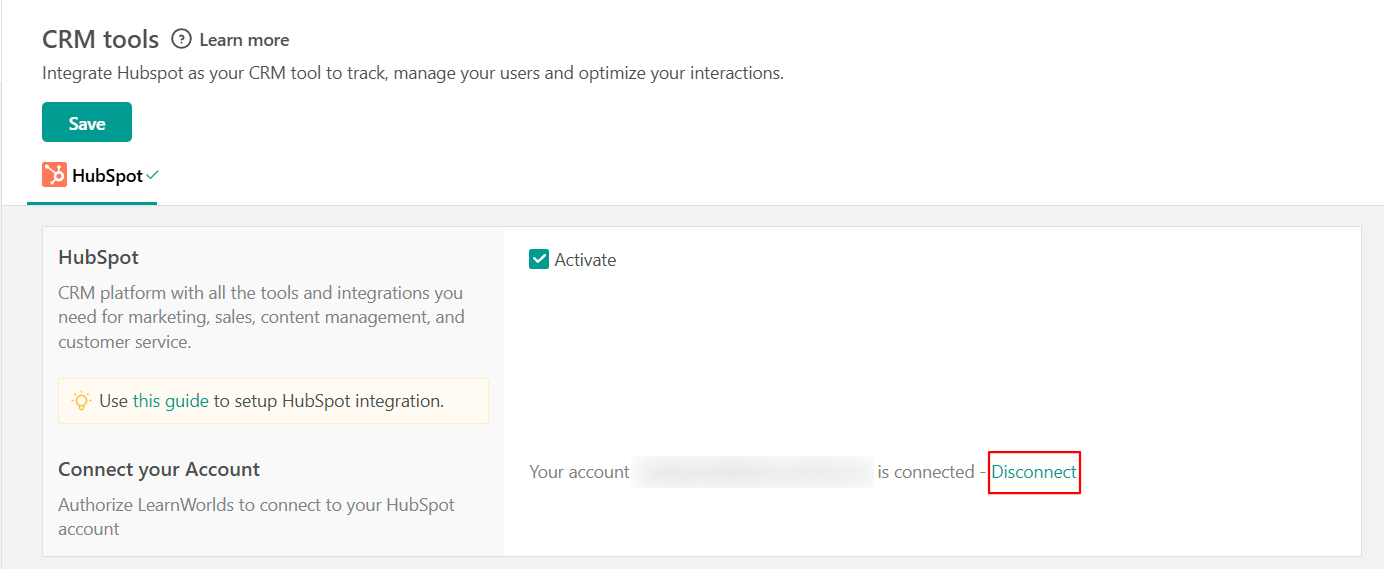Click the question mark help icon
The width and height of the screenshot is (1384, 569).
pyautogui.click(x=181, y=39)
